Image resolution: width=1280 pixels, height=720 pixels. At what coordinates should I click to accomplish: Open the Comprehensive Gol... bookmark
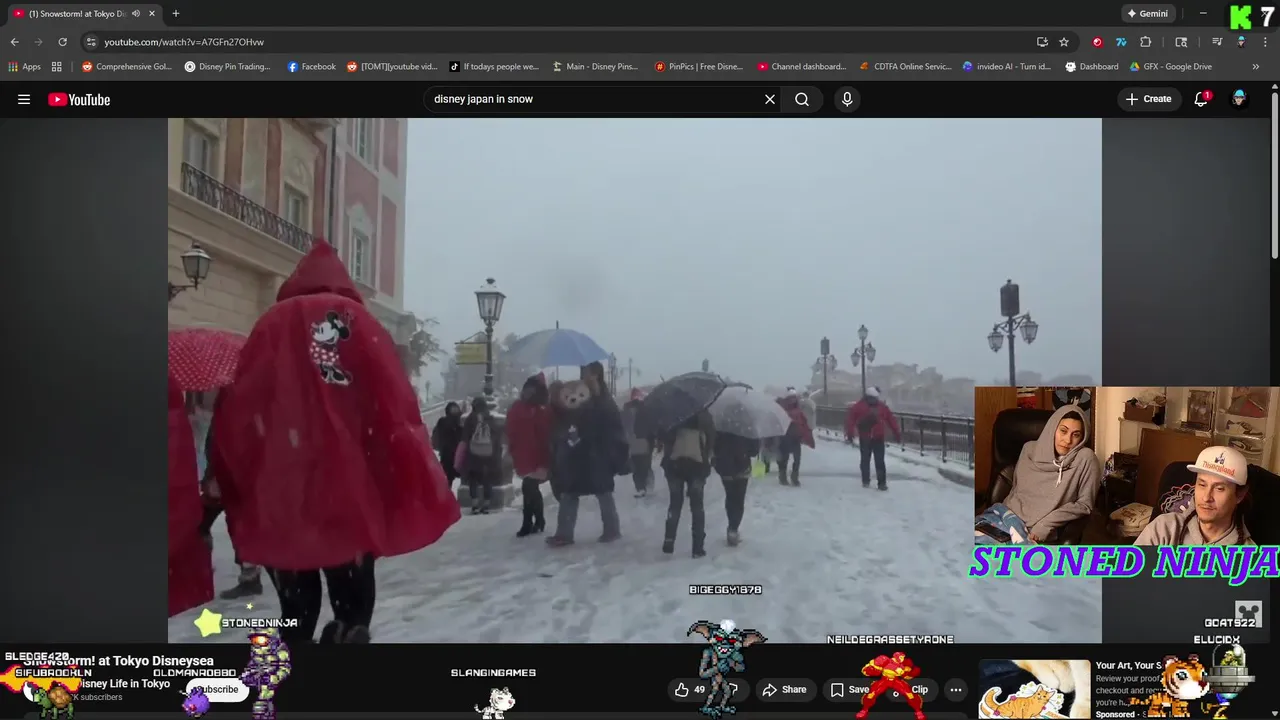(127, 67)
